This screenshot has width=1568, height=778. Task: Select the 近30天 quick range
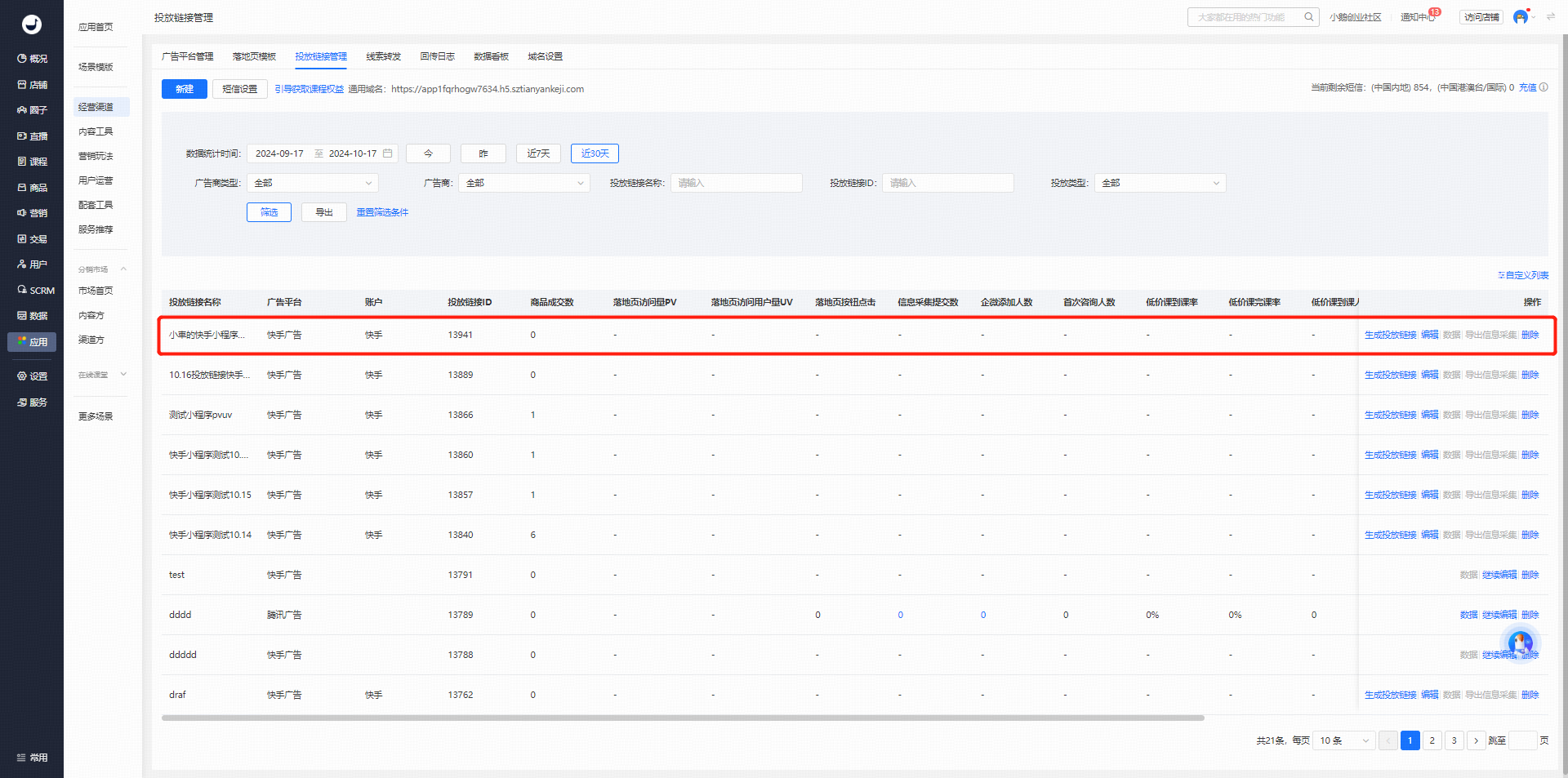(595, 153)
